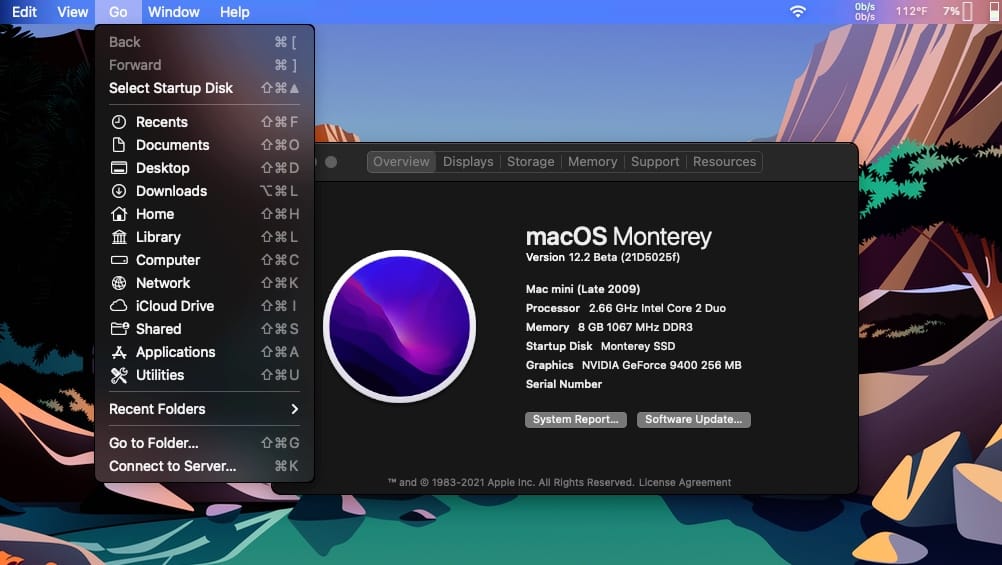Click the network speed indicator in menu bar
Screen dimensions: 1002x565
[x=865, y=12]
